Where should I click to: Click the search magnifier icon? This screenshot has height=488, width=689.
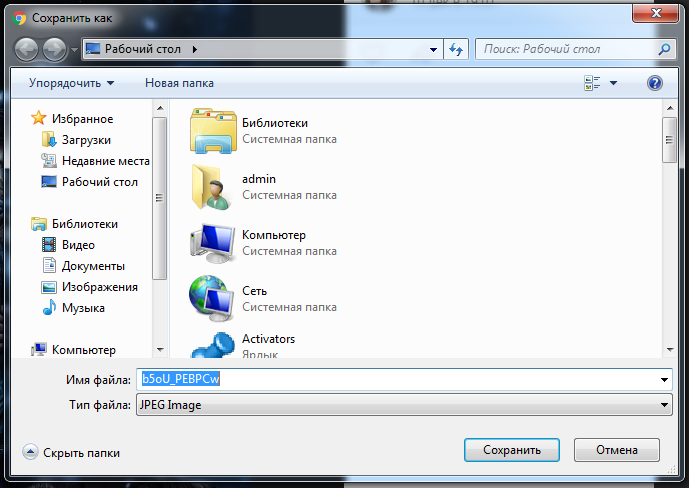[664, 48]
